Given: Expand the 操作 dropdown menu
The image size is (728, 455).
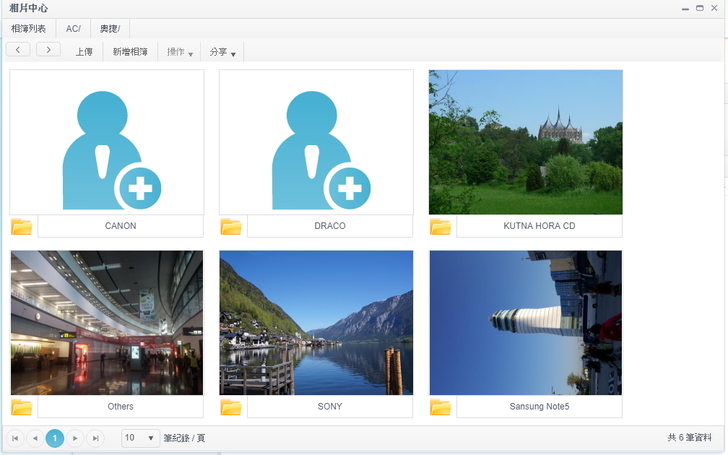Looking at the screenshot, I should [x=180, y=51].
